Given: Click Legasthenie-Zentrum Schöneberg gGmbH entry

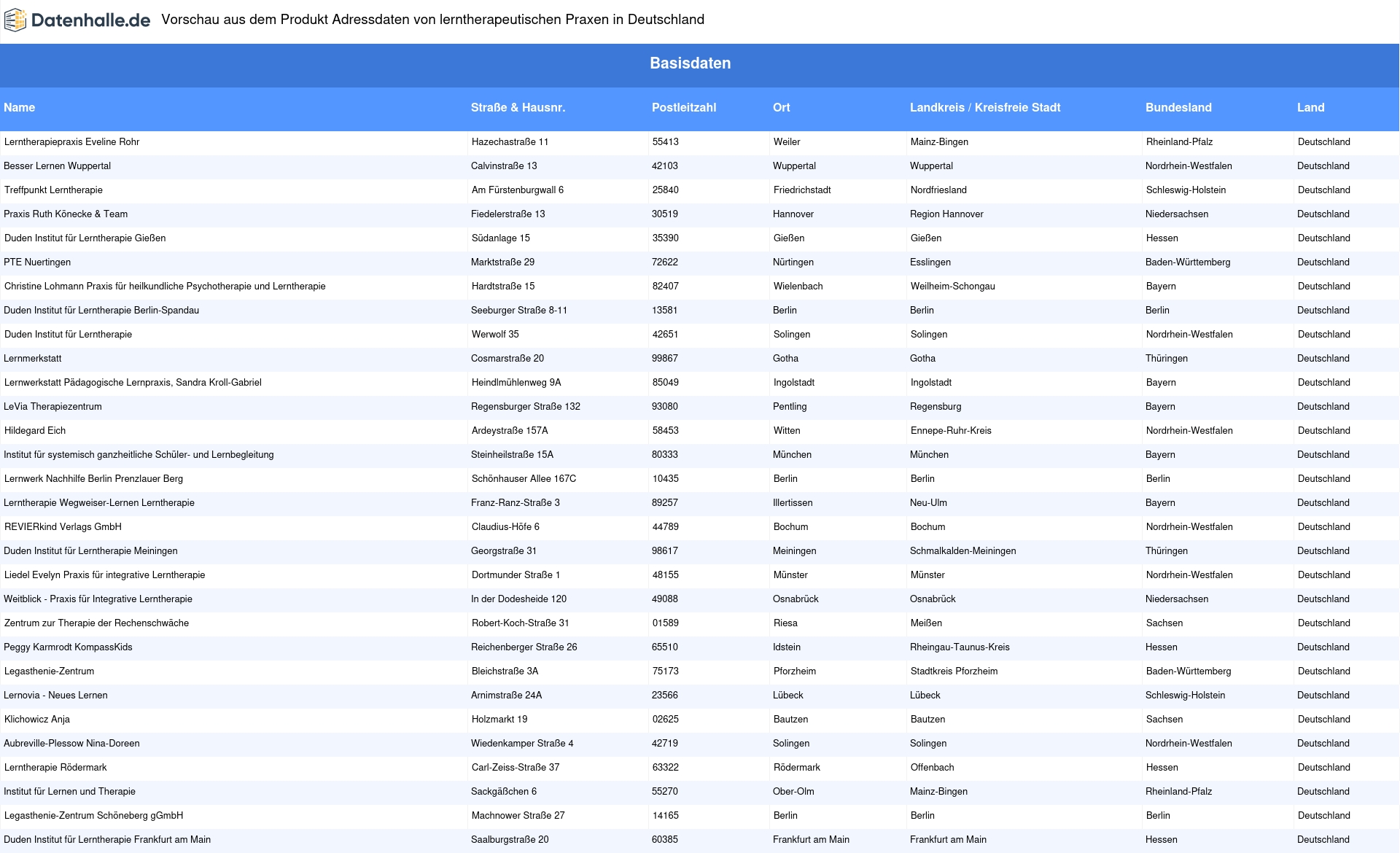Looking at the screenshot, I should [93, 816].
